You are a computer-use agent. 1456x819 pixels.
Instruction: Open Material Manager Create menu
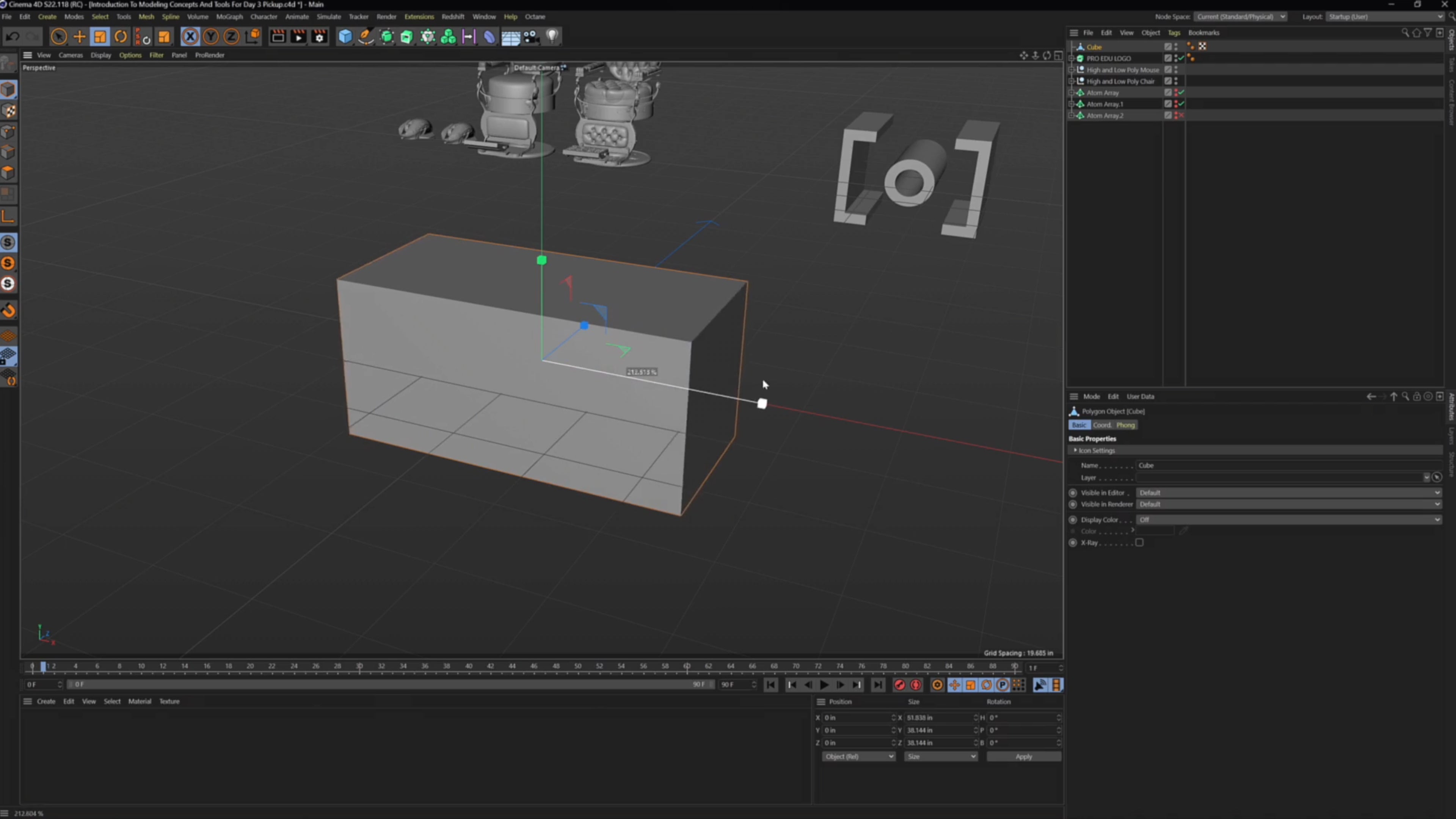[x=46, y=701]
